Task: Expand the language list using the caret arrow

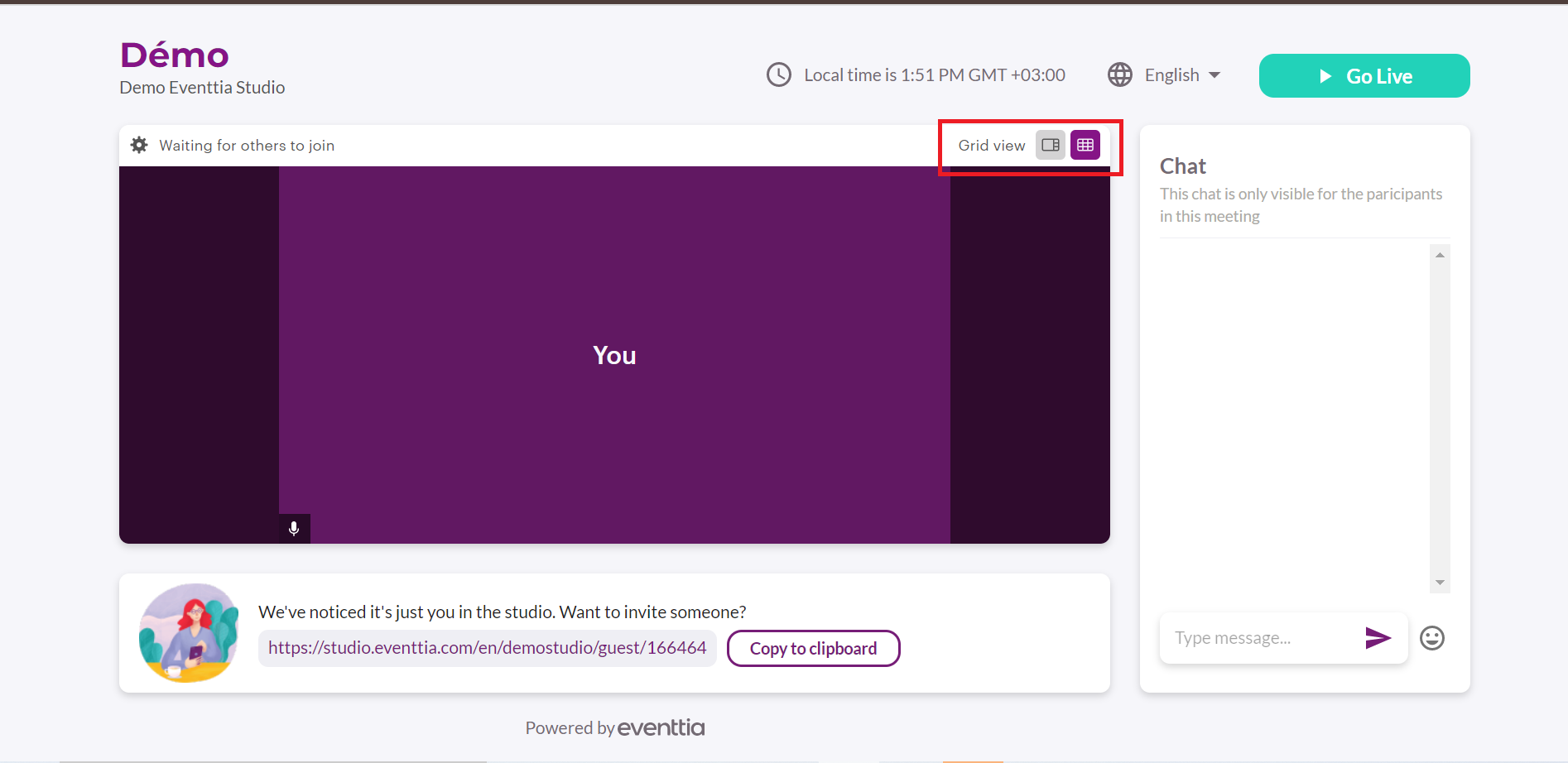Action: pyautogui.click(x=1214, y=75)
